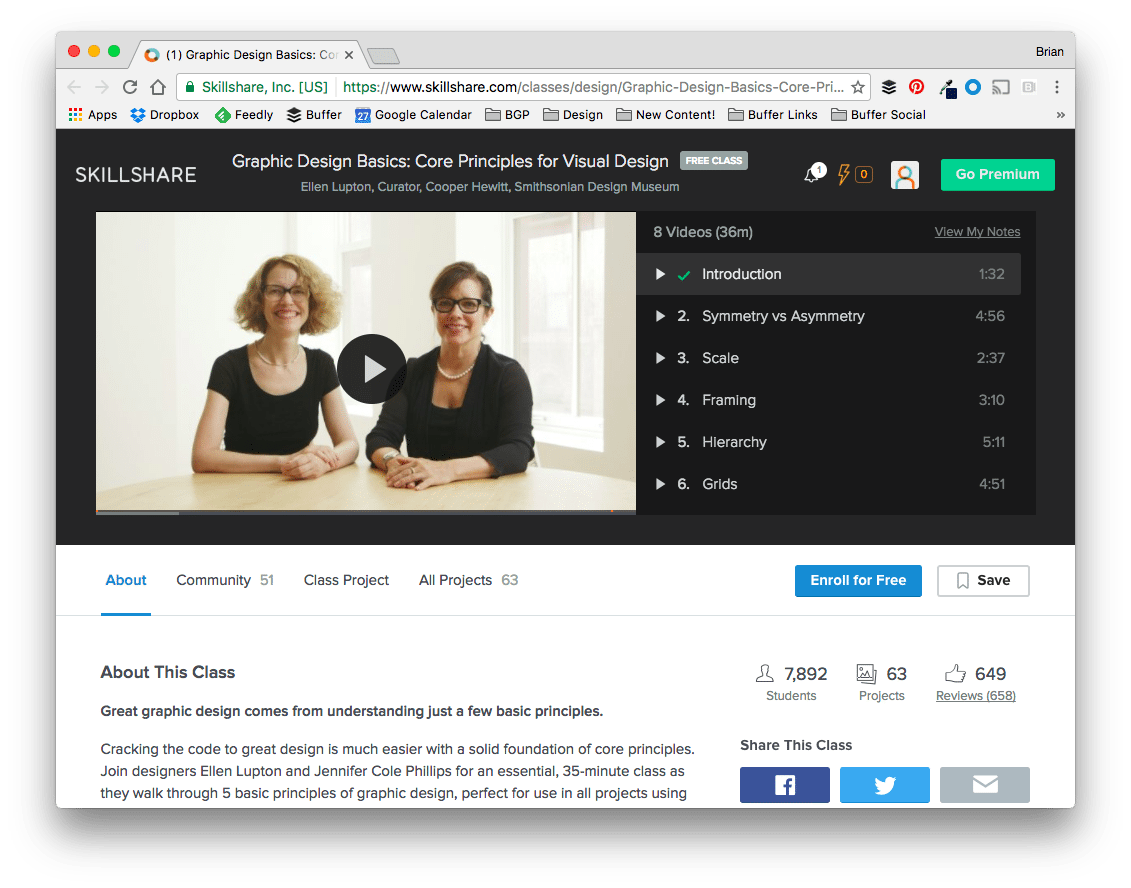Share the class on Facebook
This screenshot has height=888, width=1131.
tap(784, 785)
